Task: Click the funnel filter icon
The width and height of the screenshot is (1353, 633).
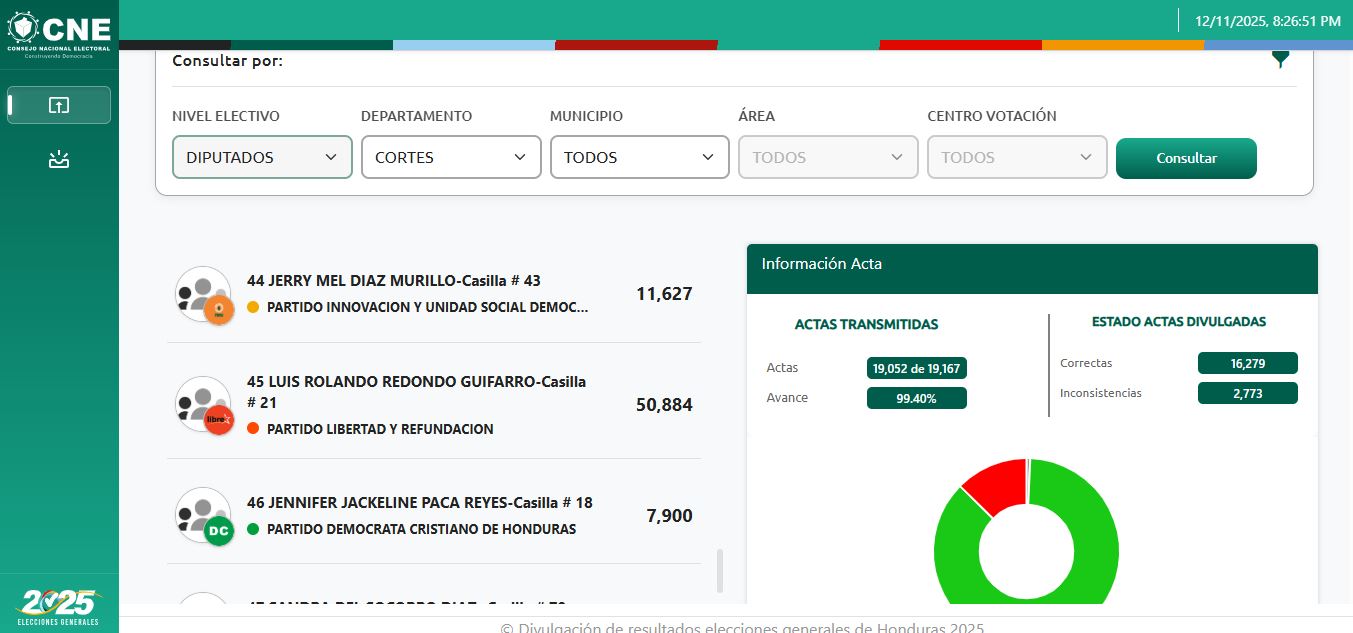Action: tap(1280, 60)
